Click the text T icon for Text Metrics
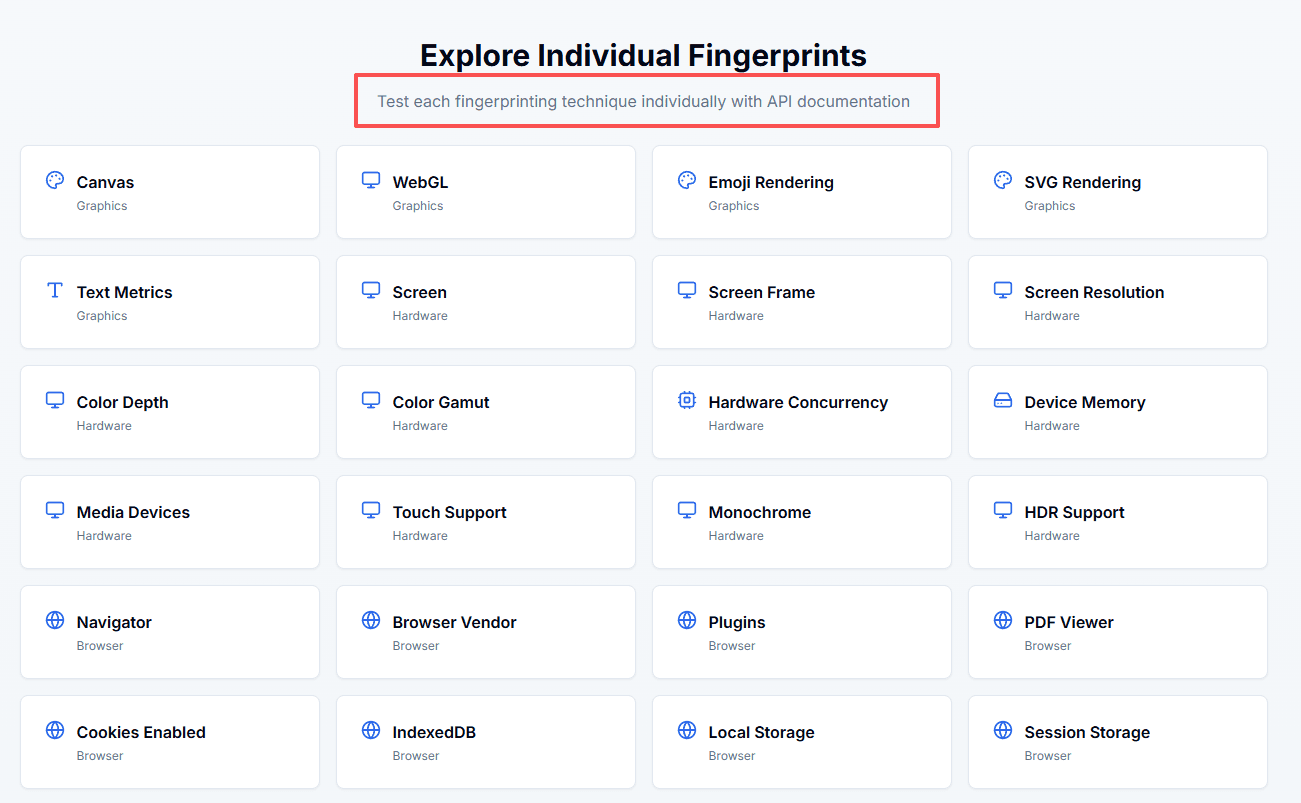The height and width of the screenshot is (803, 1301). (55, 290)
